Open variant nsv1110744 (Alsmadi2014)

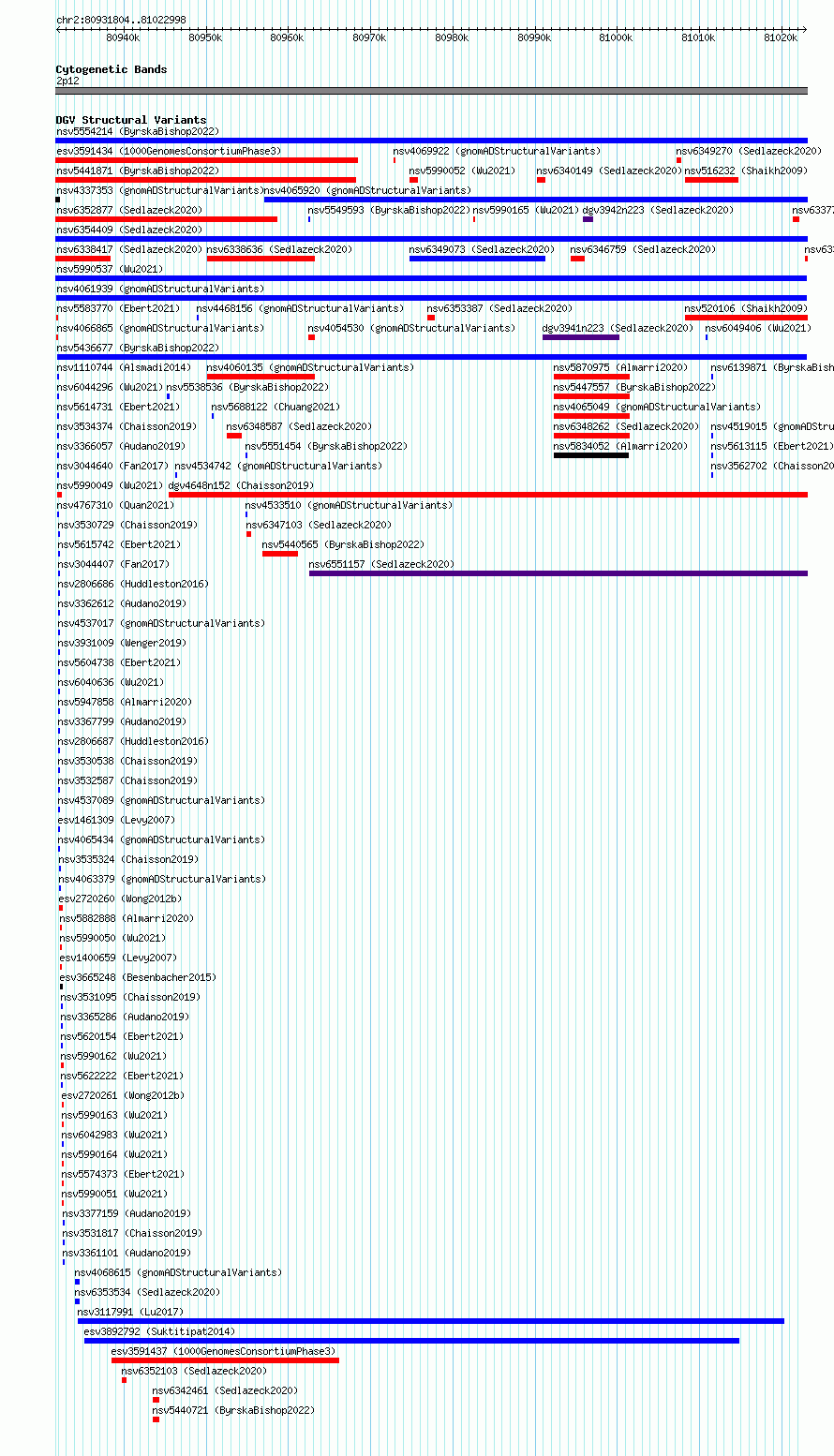point(124,367)
